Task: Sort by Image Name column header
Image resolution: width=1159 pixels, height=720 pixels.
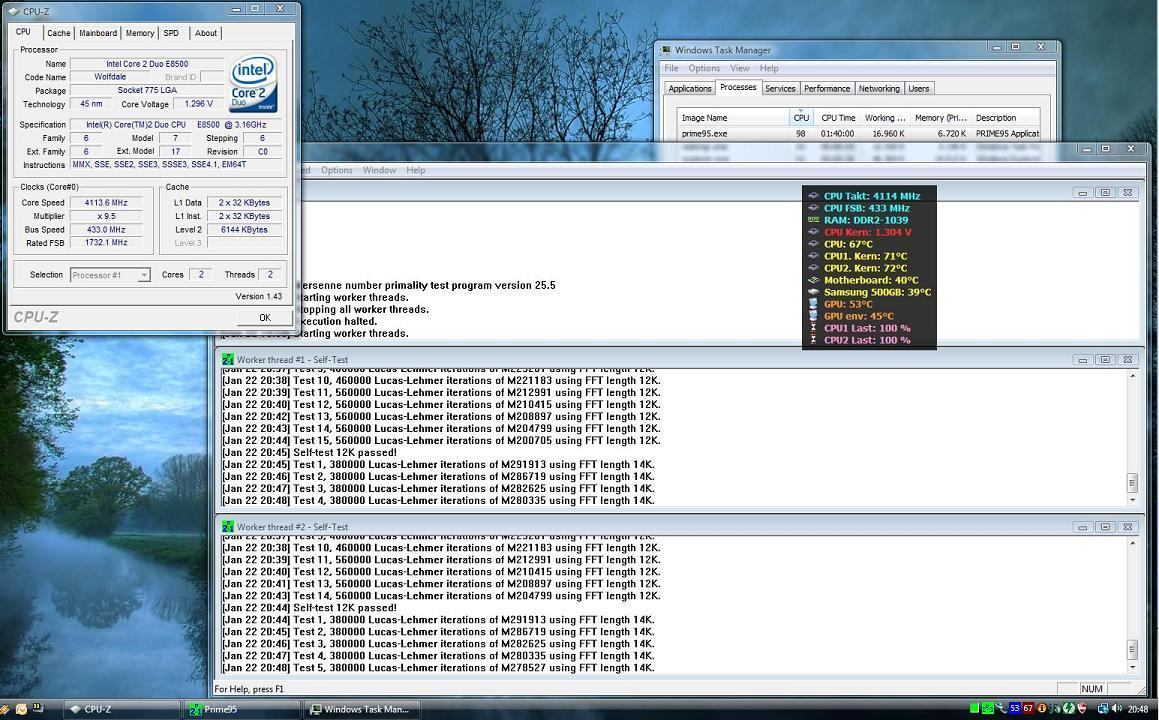Action: pyautogui.click(x=733, y=118)
